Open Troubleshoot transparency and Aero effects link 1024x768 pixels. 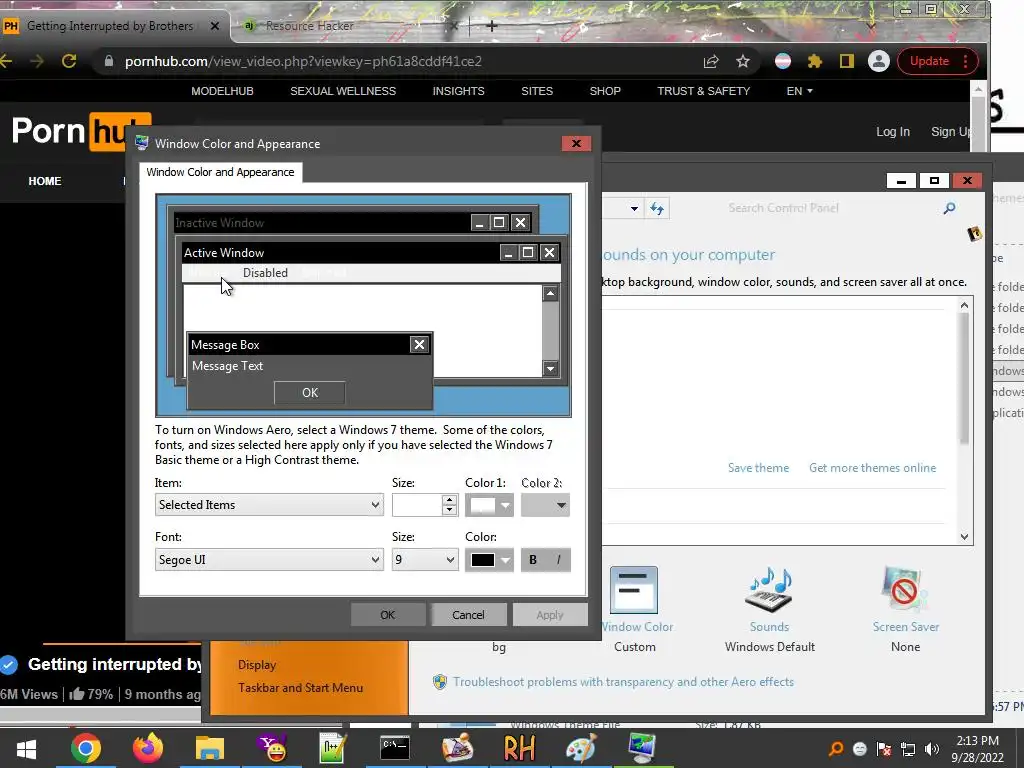pos(623,682)
